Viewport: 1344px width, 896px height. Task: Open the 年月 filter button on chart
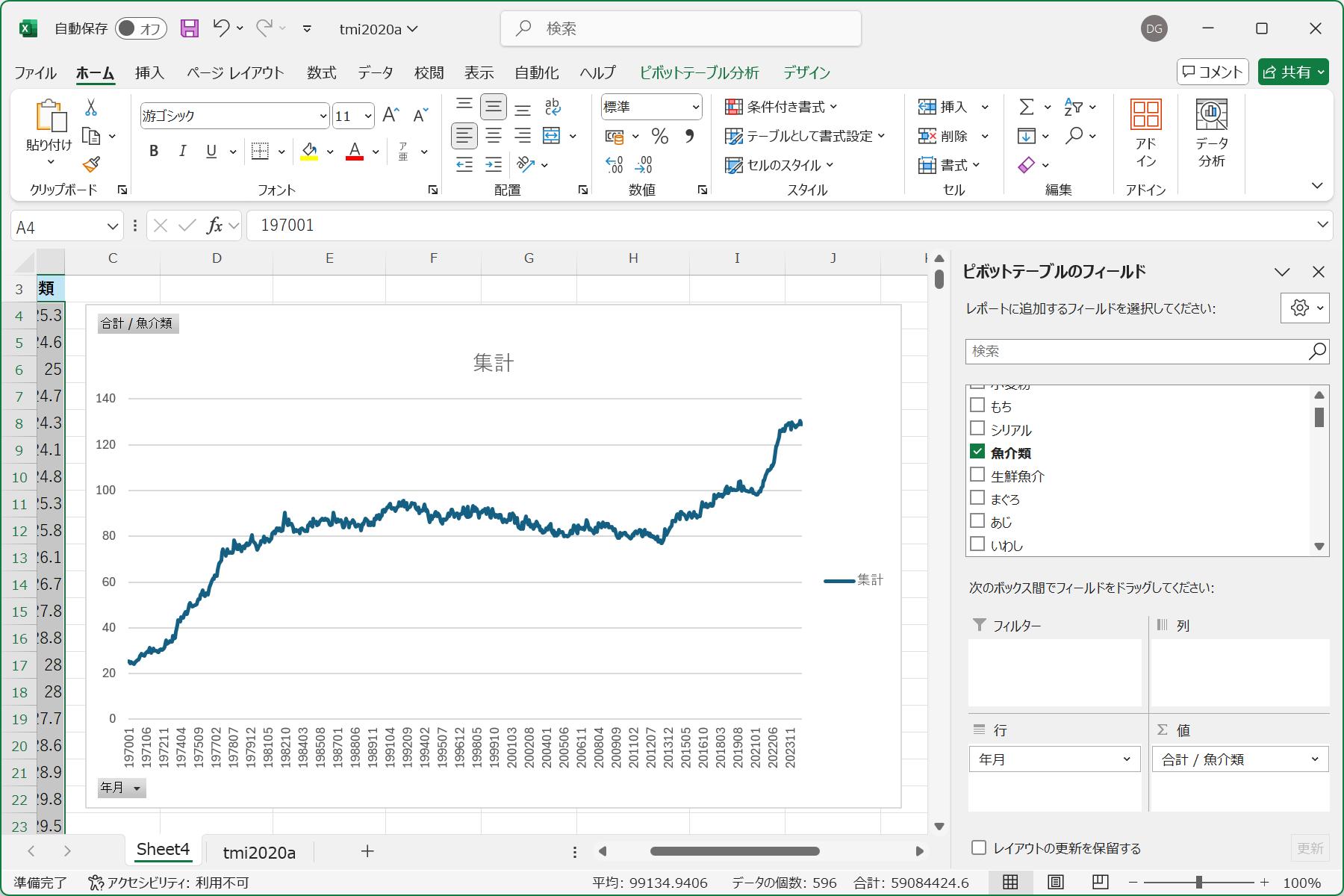(x=121, y=788)
